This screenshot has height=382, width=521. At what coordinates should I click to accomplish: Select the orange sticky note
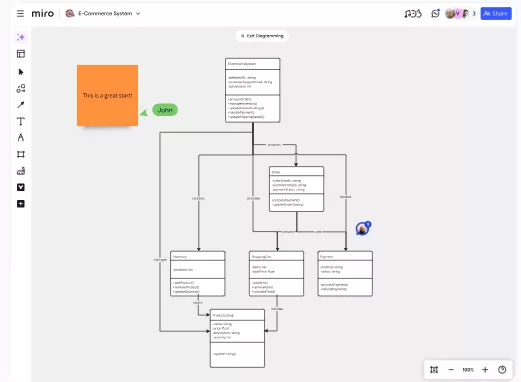[x=107, y=95]
